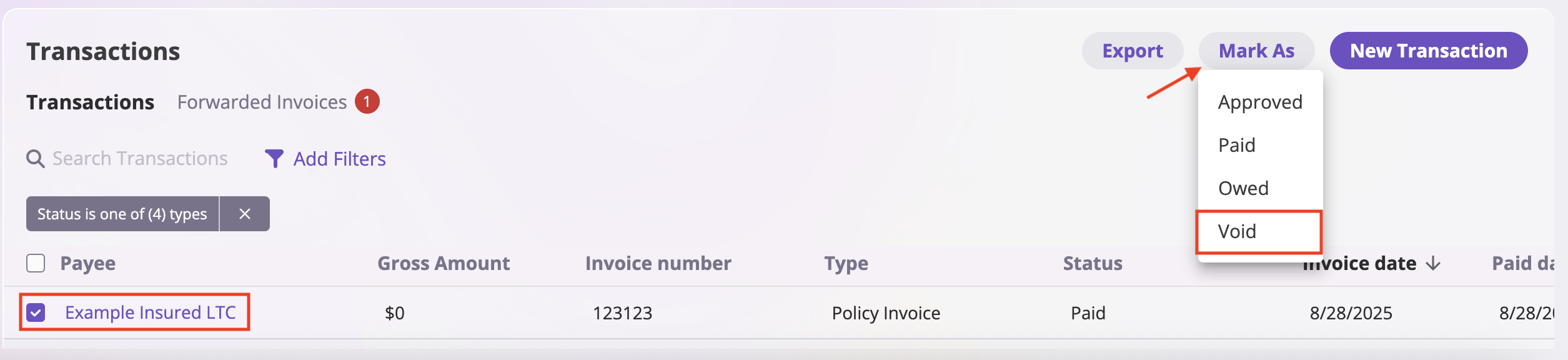Remove the status filter with its X icon
The width and height of the screenshot is (1568, 360).
[244, 213]
